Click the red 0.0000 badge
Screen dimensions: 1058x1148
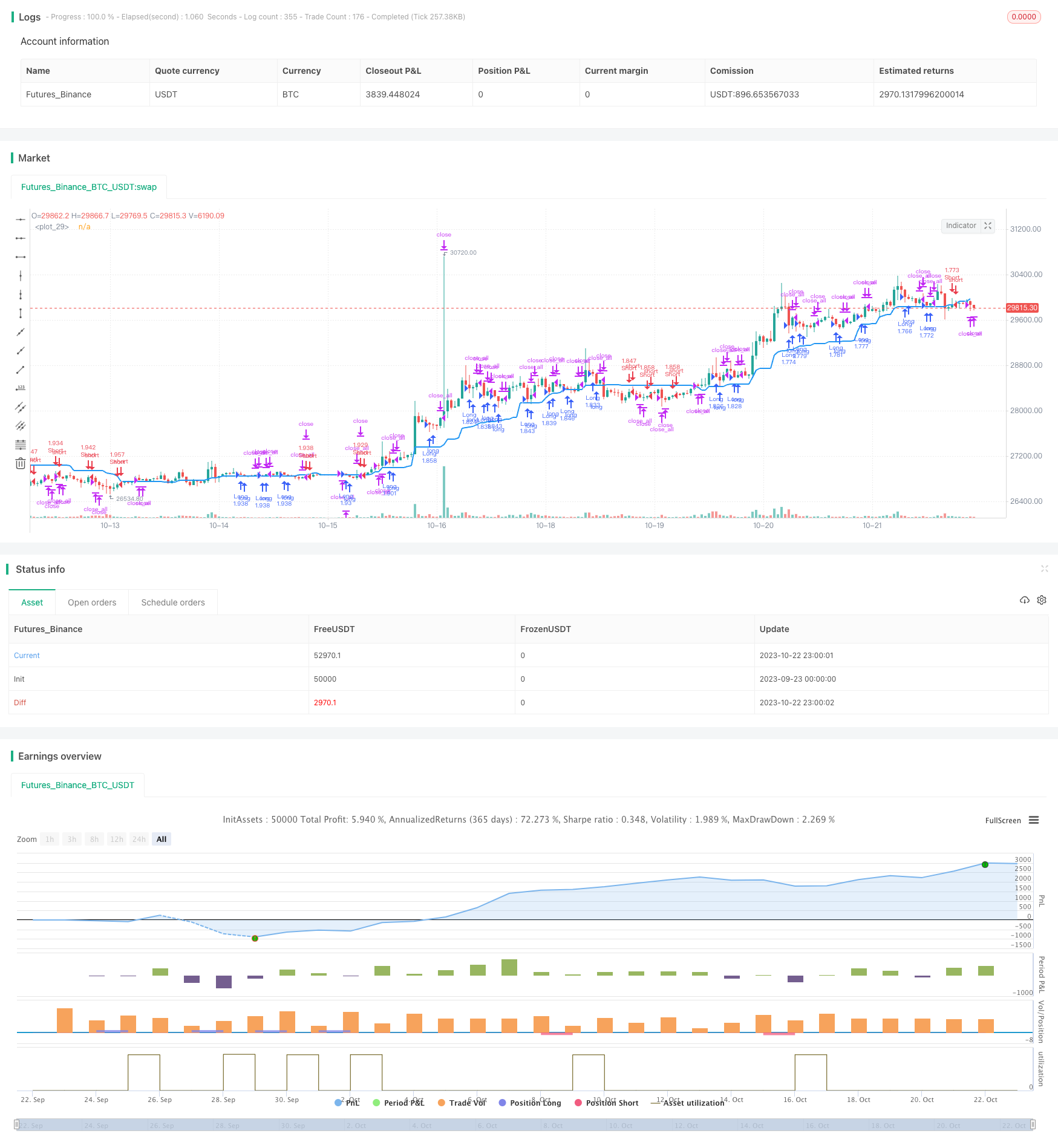(x=1024, y=17)
